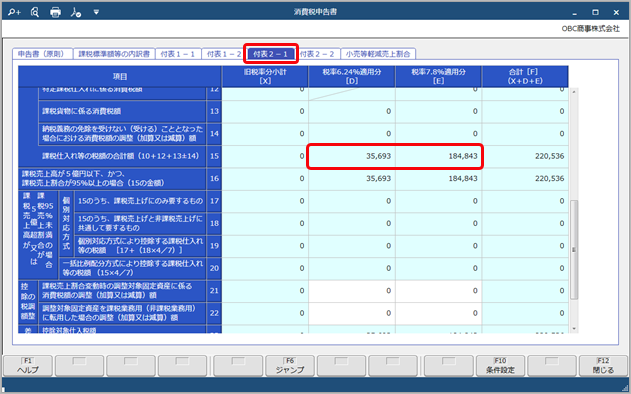Screen dimensions: 631x394
Task: Select the 付表1－1 tab
Action: point(178,54)
